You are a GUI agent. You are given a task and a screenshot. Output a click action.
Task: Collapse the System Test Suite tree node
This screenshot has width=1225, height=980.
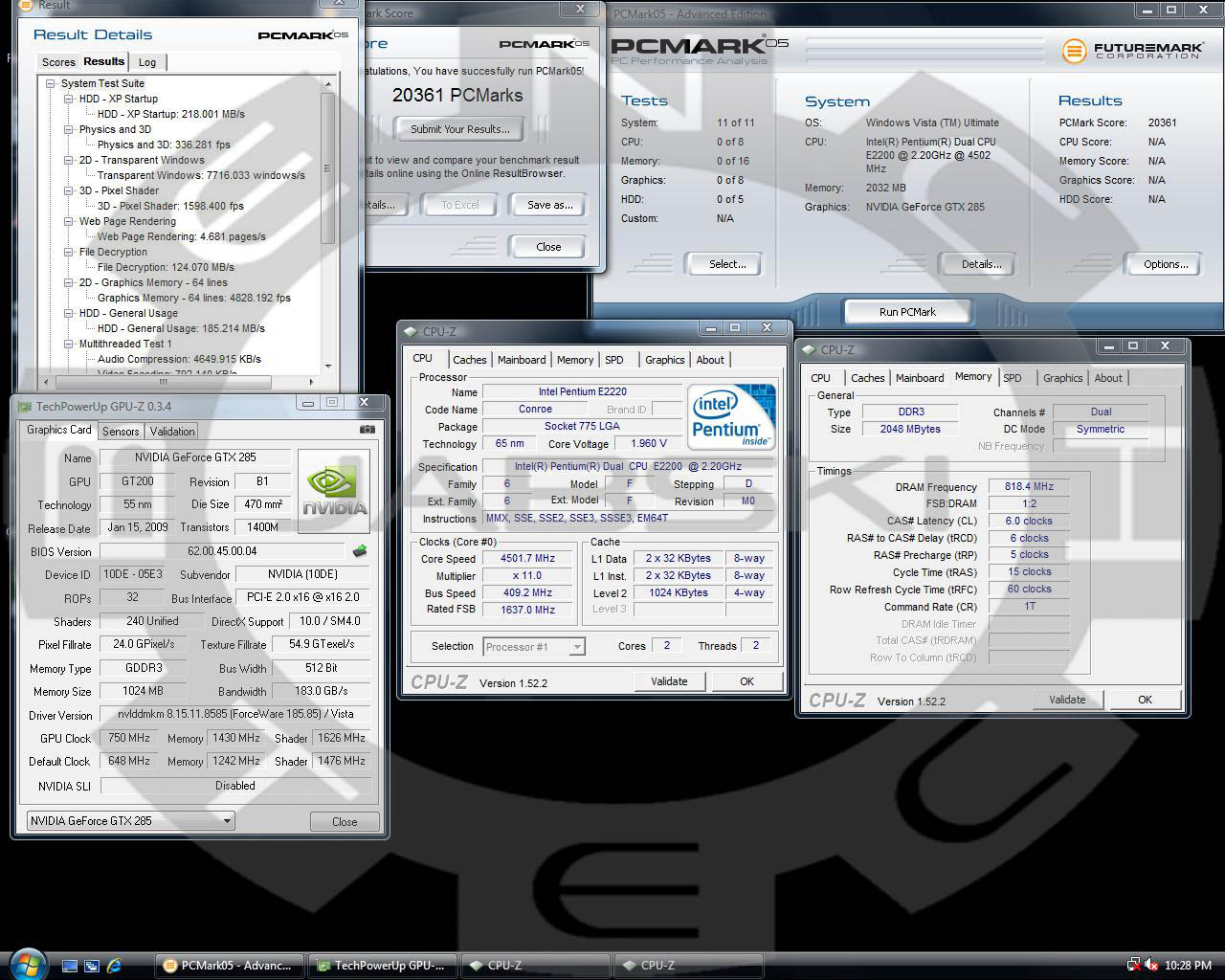51,83
